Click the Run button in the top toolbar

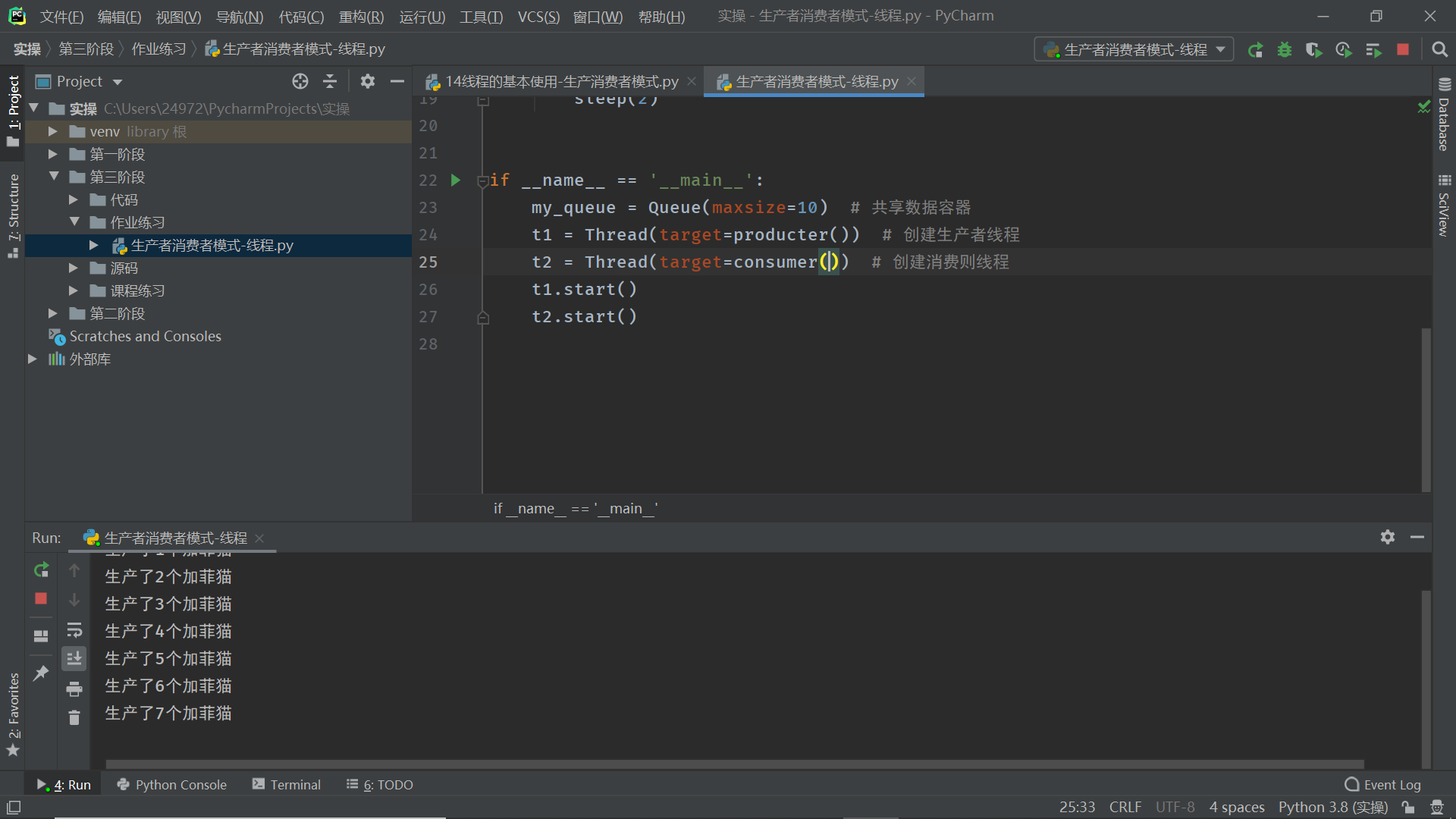coord(1255,50)
